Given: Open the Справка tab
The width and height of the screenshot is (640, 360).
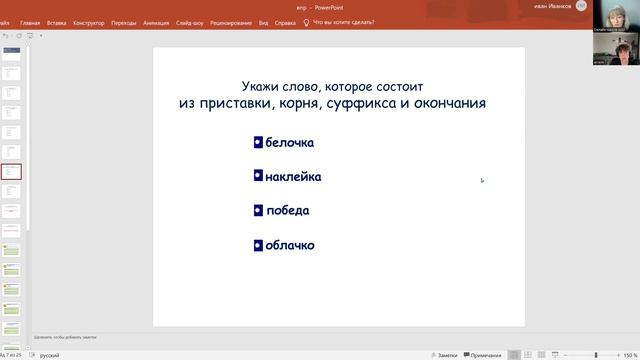Looking at the screenshot, I should (x=285, y=23).
